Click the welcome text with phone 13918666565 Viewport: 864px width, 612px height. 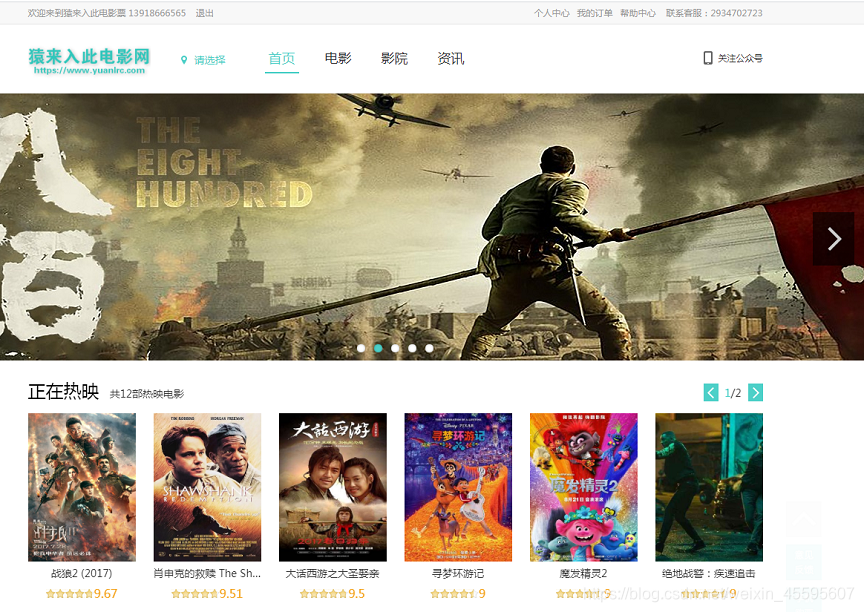pos(107,13)
